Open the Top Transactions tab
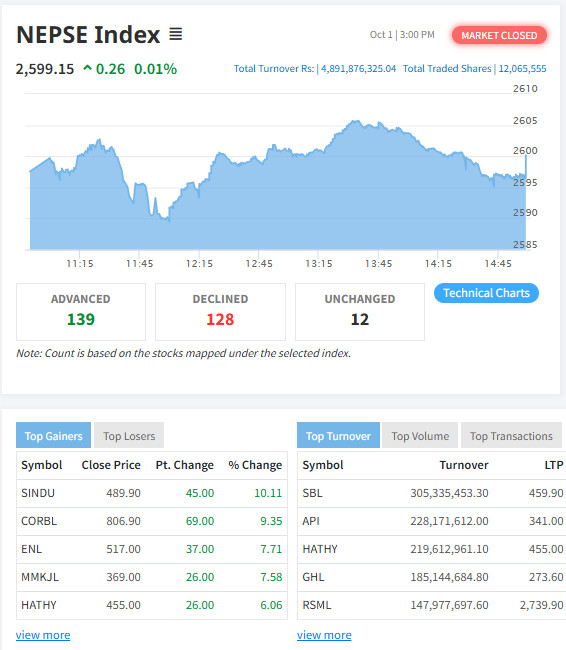The height and width of the screenshot is (650, 566). [x=511, y=436]
